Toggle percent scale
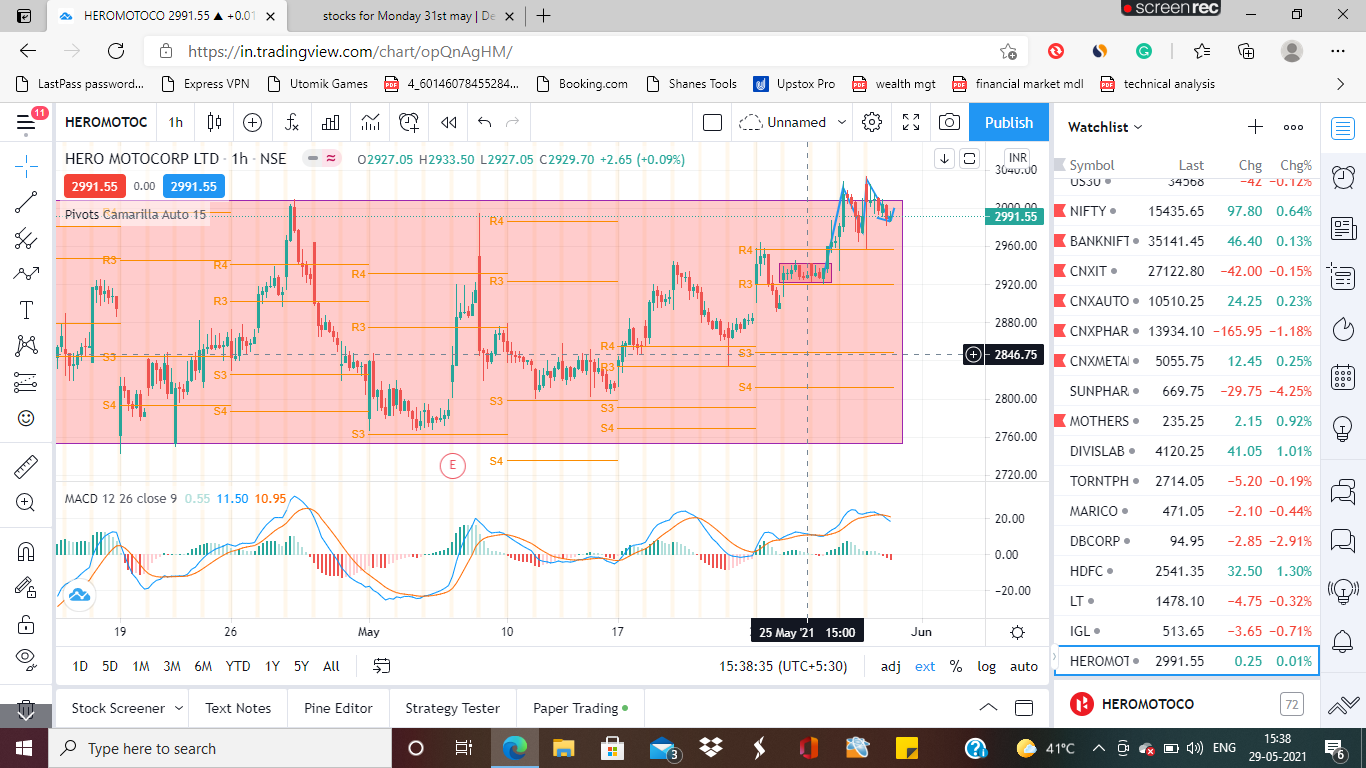The image size is (1366, 768). point(956,666)
